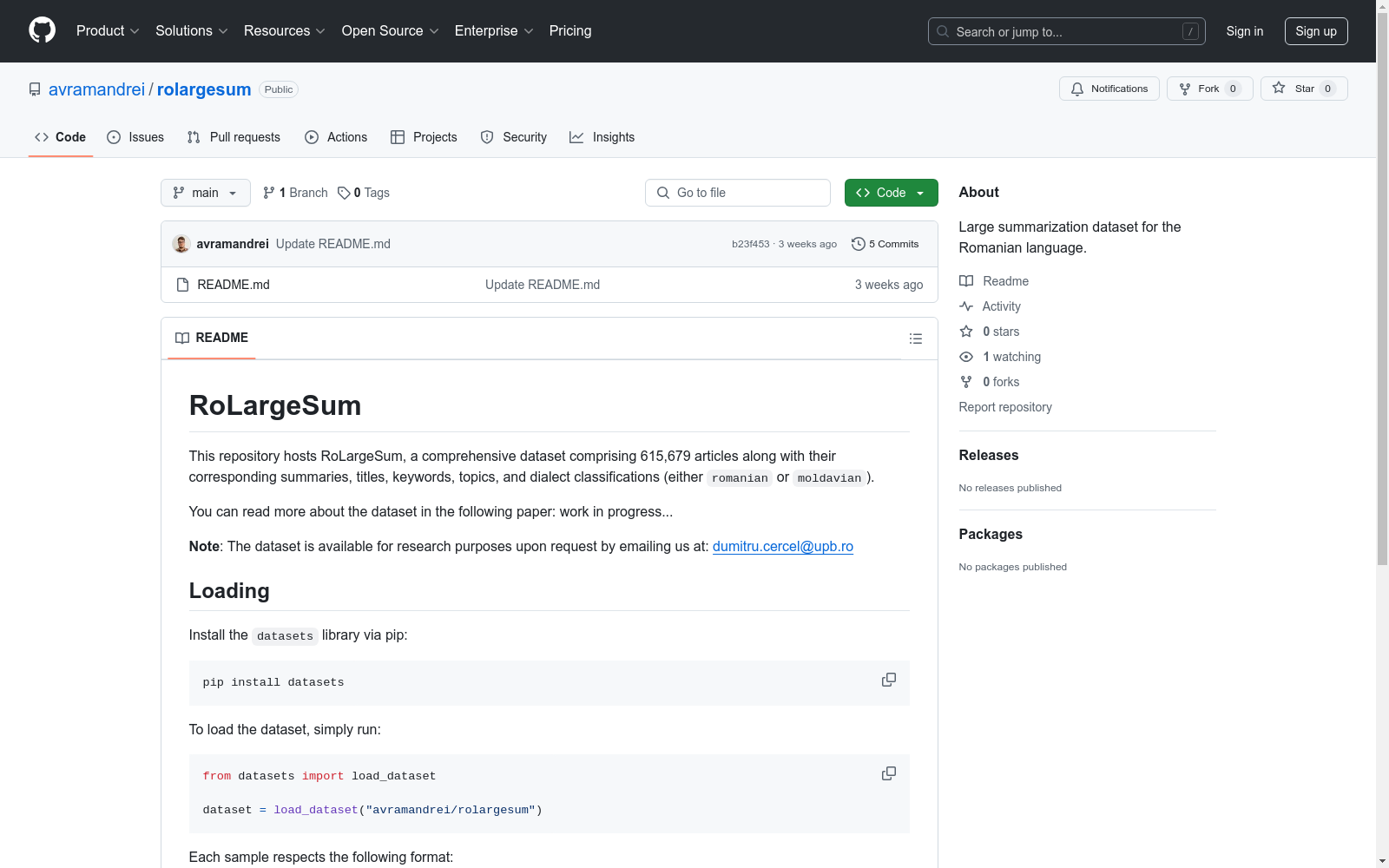The width and height of the screenshot is (1389, 868).
Task: Copy the load_dataset code snippet
Action: tap(888, 773)
